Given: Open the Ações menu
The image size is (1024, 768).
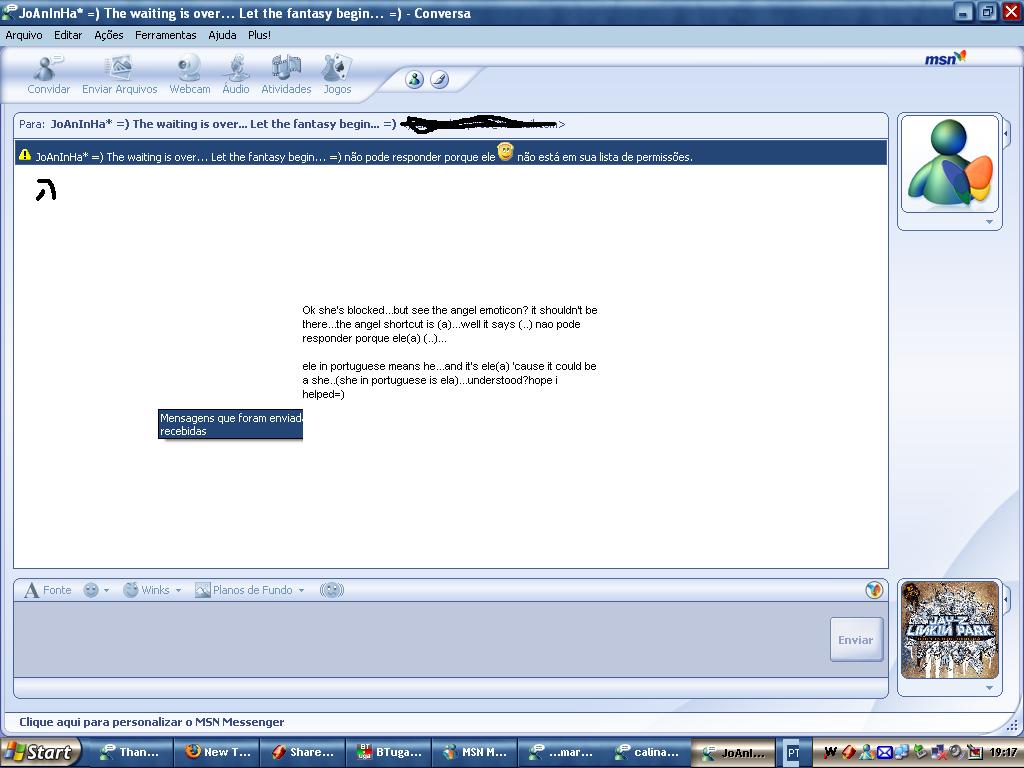Looking at the screenshot, I should pyautogui.click(x=108, y=35).
